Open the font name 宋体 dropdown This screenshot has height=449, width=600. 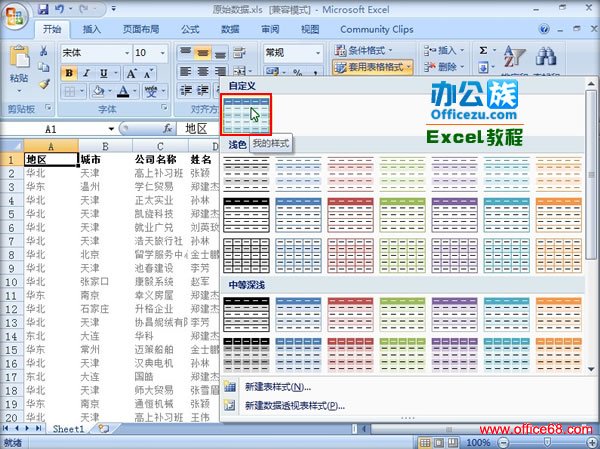(127, 53)
